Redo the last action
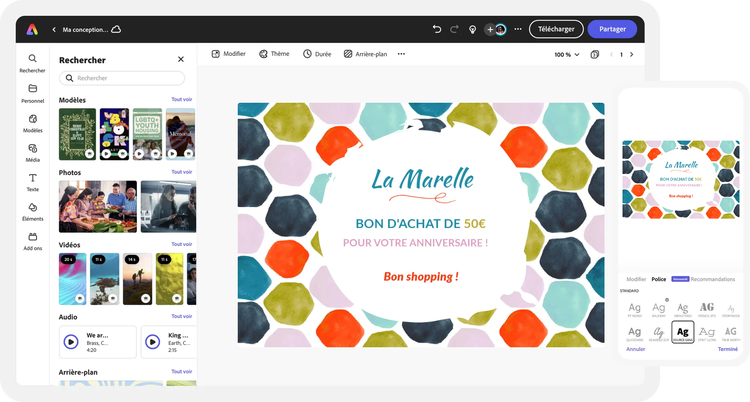The image size is (750, 402). 454,29
